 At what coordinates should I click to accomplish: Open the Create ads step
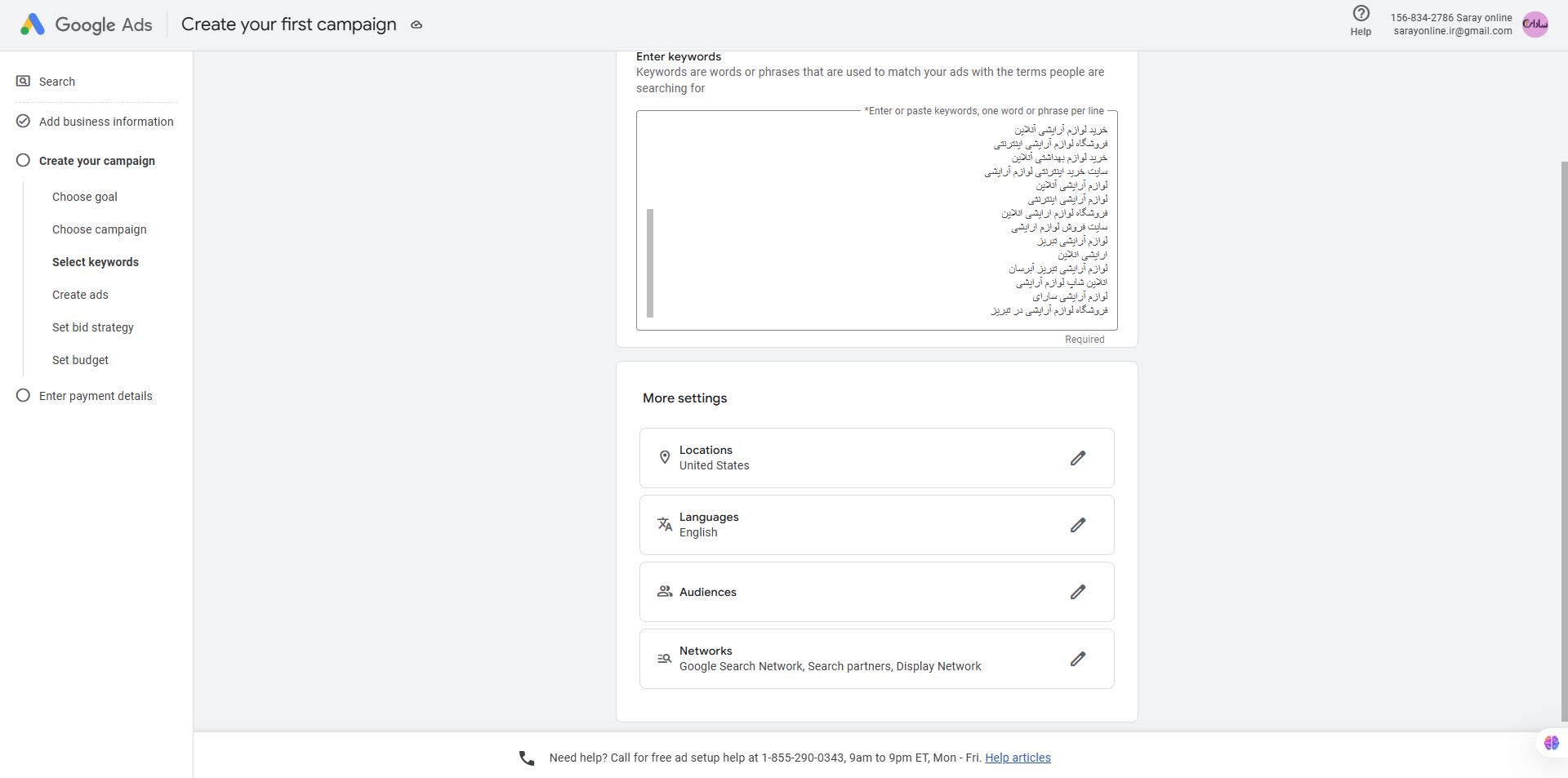click(80, 295)
